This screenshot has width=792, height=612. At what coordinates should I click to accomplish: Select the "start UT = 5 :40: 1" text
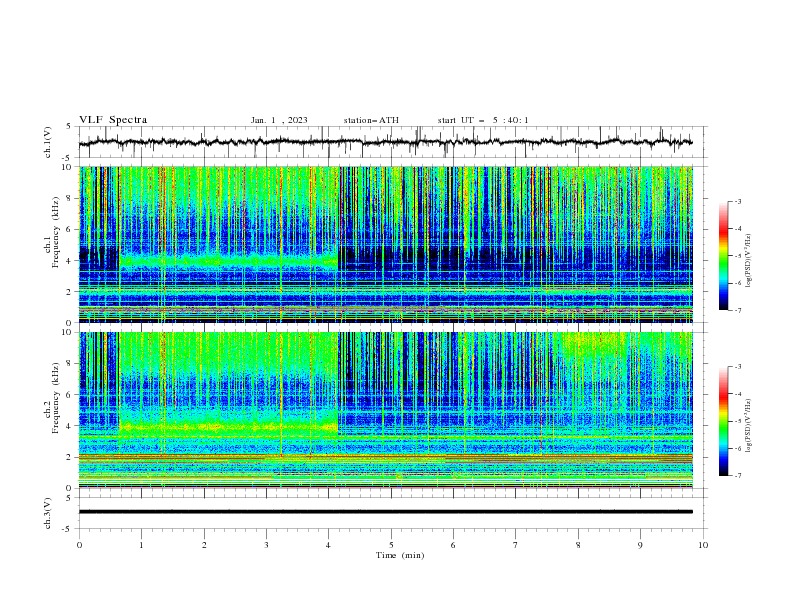pyautogui.click(x=483, y=120)
